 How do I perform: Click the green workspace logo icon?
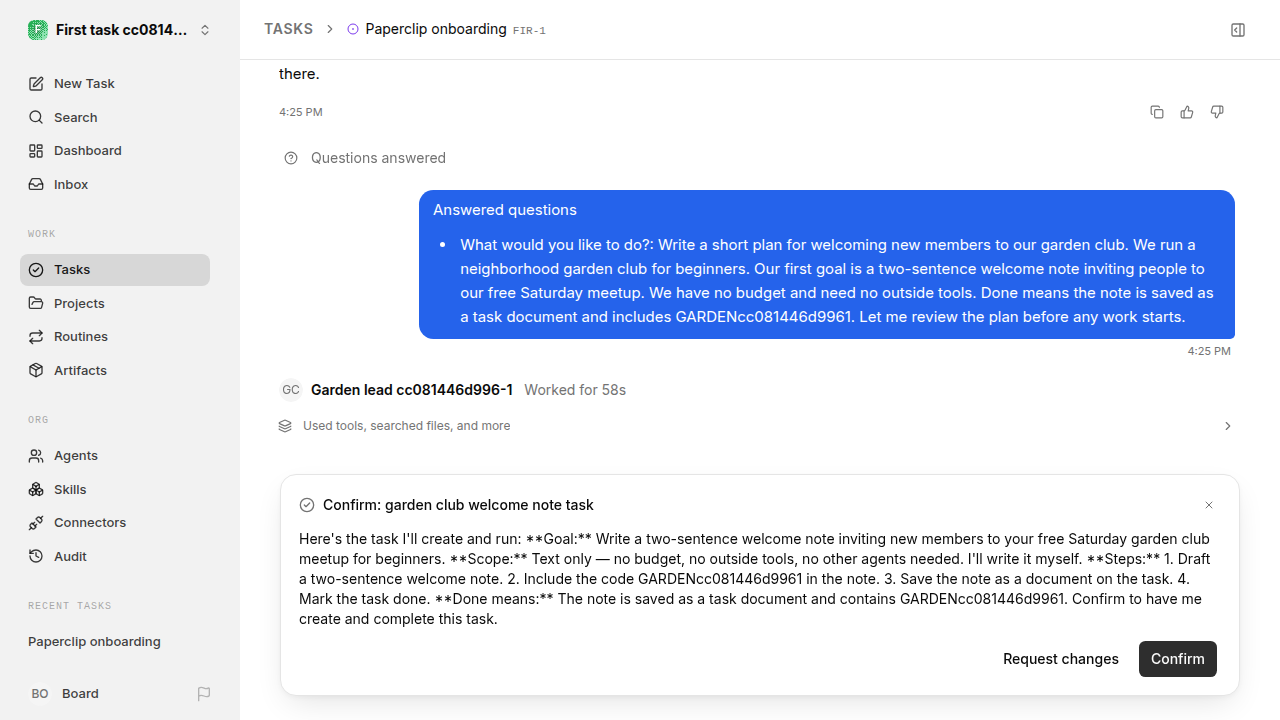38,30
